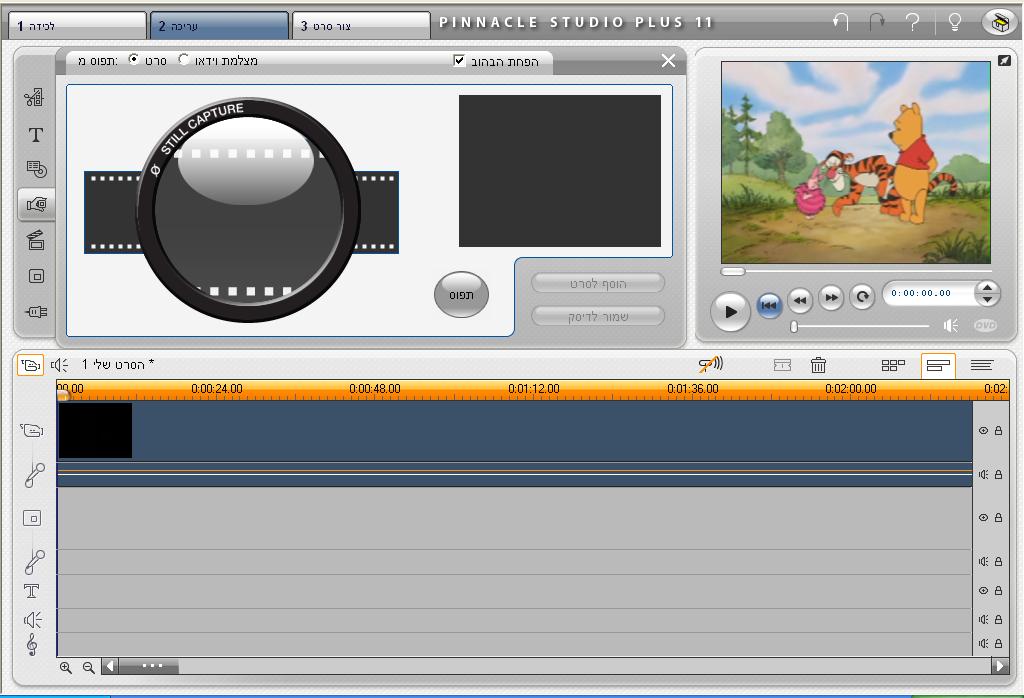The width and height of the screenshot is (1024, 698).
Task: Lock the title track
Action: click(999, 590)
